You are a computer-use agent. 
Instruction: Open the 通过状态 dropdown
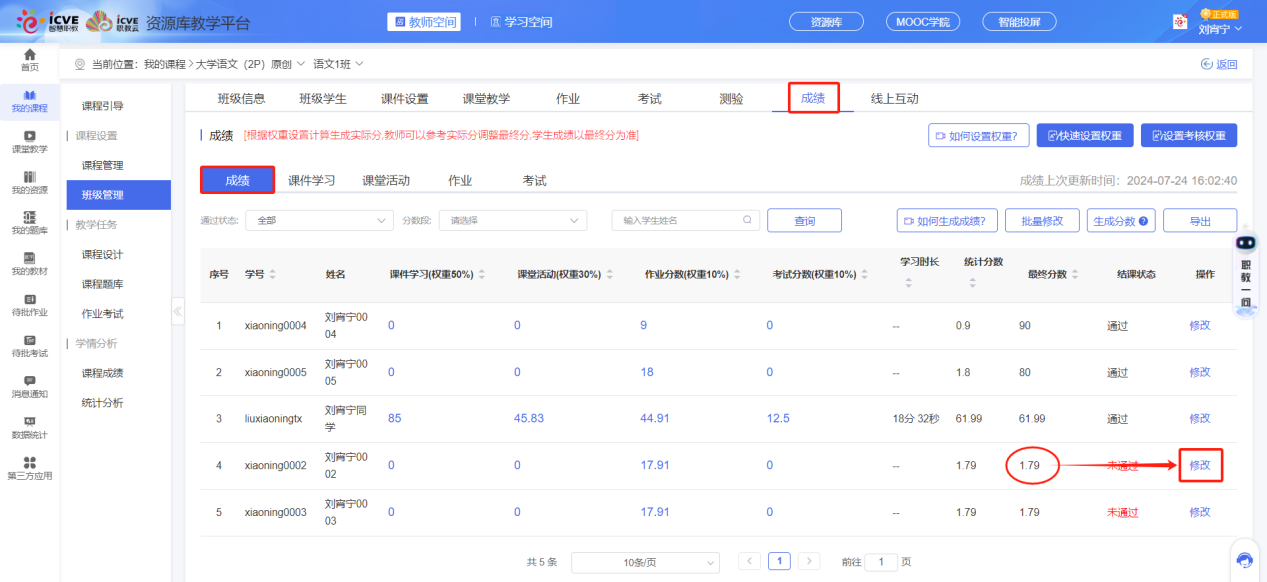coord(319,221)
